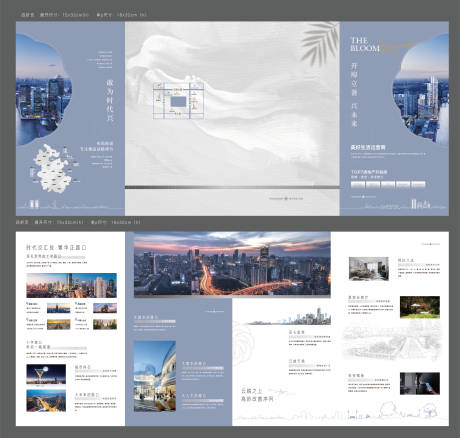Click the 'THE BLOOM' title on the cover
The width and height of the screenshot is (460, 438).
(x=365, y=45)
